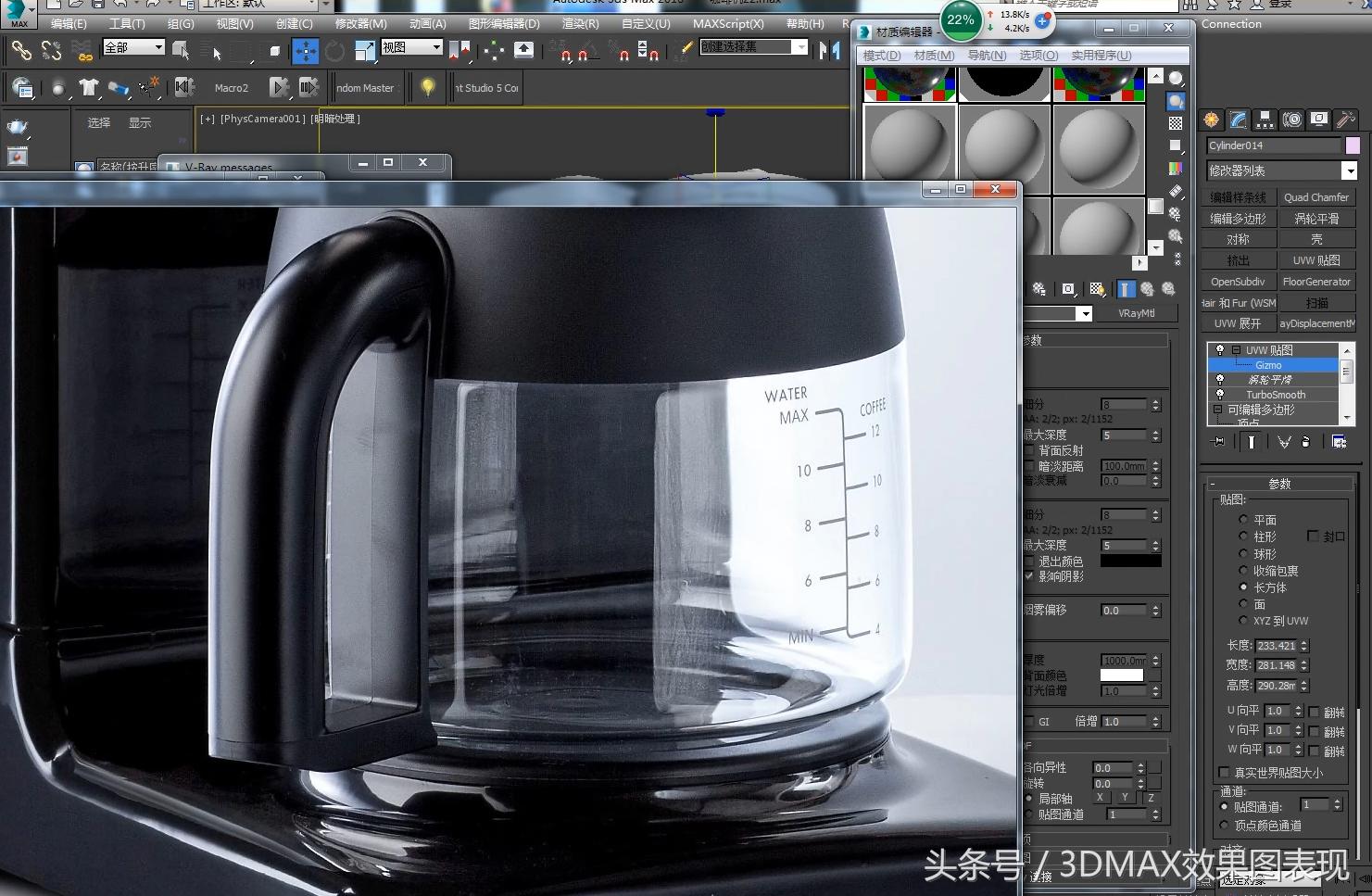Click the pin stack icon
This screenshot has height=896, width=1372.
tap(1218, 442)
